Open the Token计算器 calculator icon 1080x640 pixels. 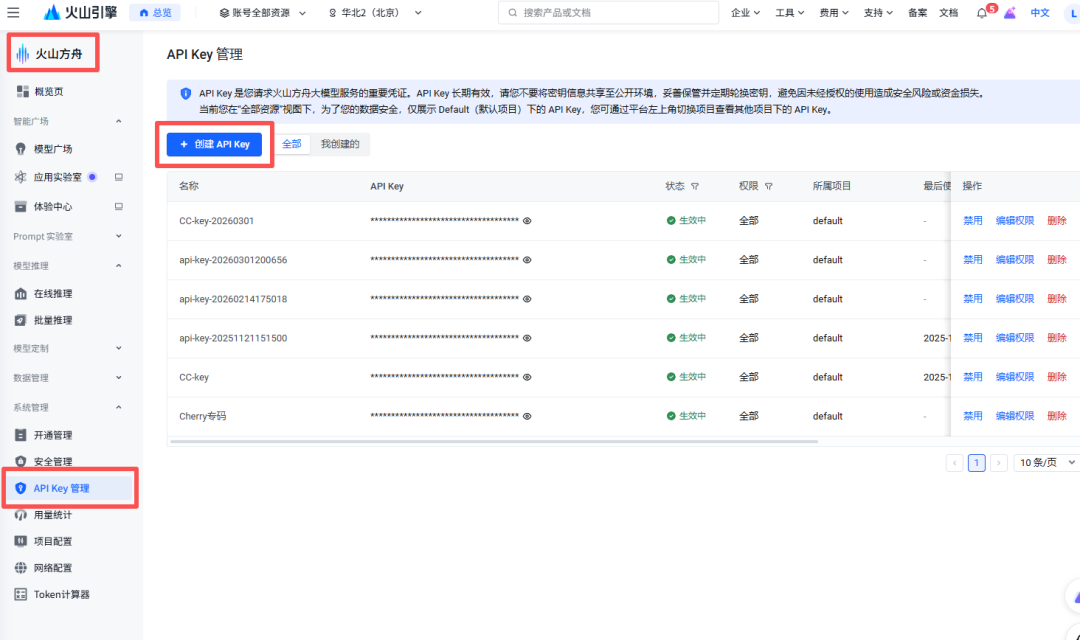pyautogui.click(x=21, y=594)
